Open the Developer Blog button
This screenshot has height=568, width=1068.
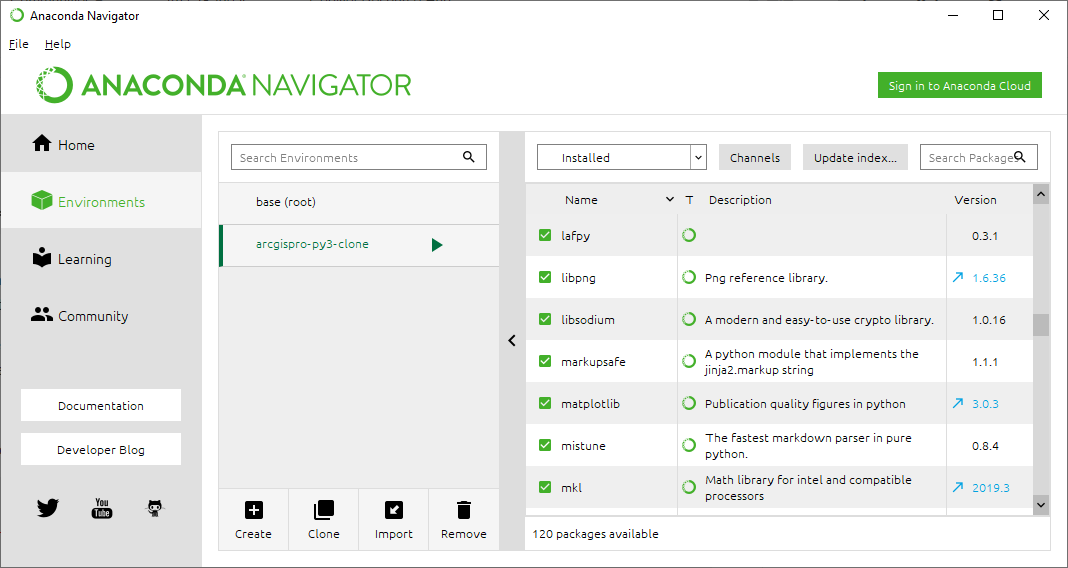coord(101,449)
